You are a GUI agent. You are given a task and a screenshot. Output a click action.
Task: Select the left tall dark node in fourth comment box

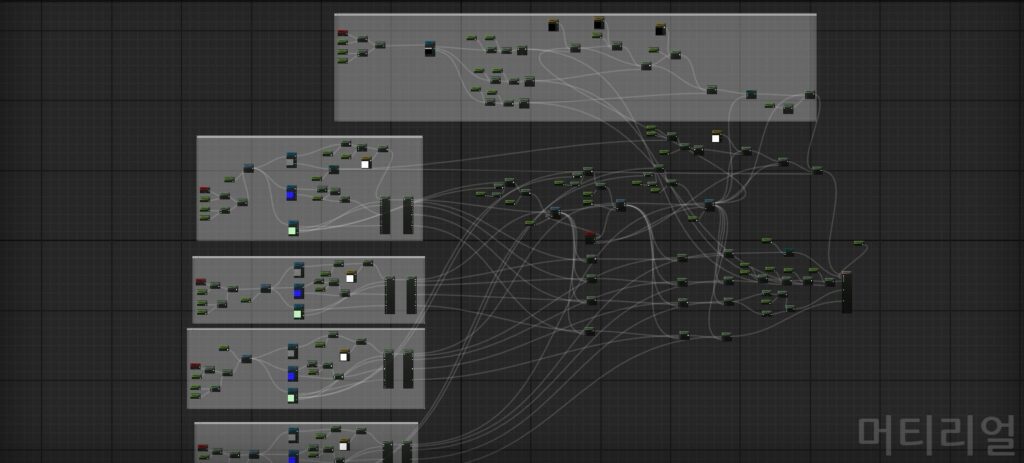(x=389, y=370)
